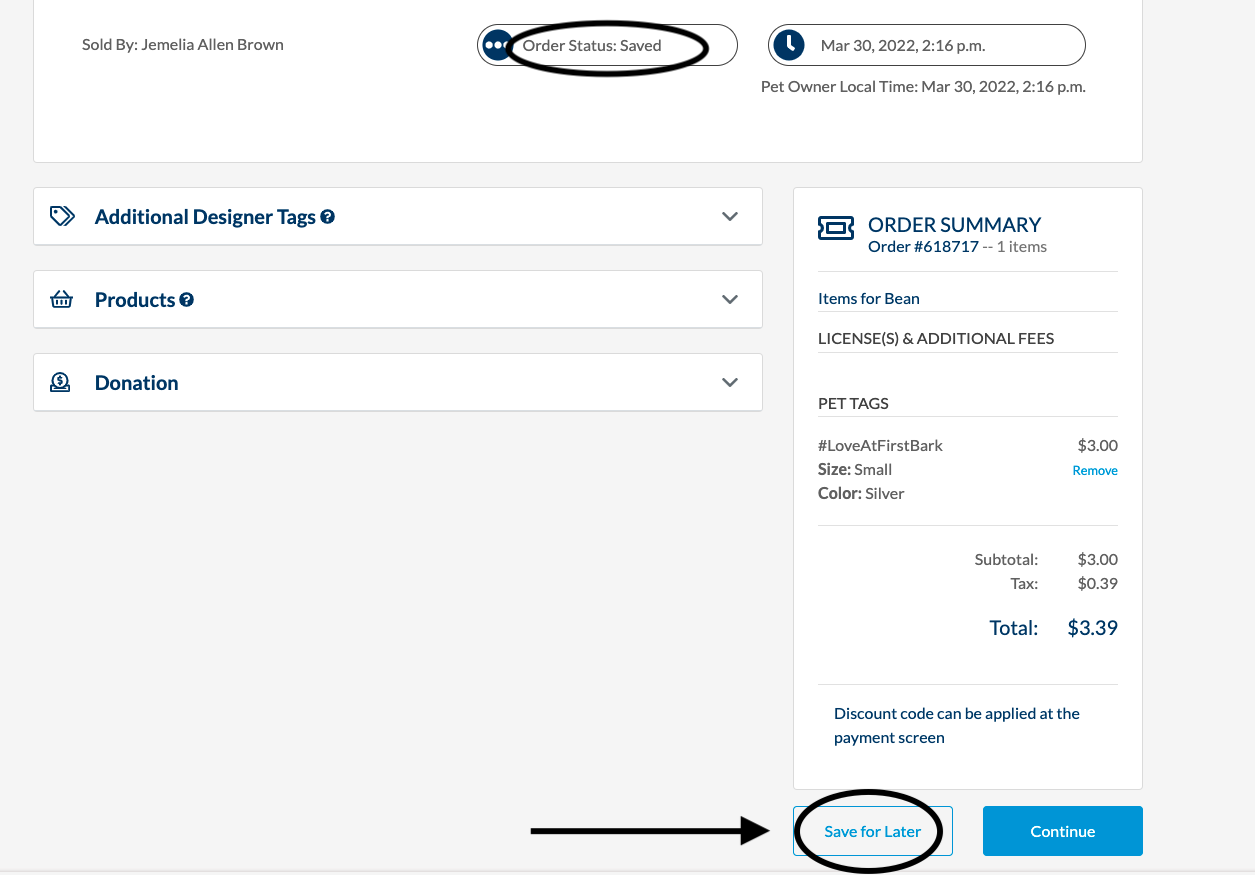Click Pet Owner Local Time text
The width and height of the screenshot is (1255, 875).
(923, 87)
